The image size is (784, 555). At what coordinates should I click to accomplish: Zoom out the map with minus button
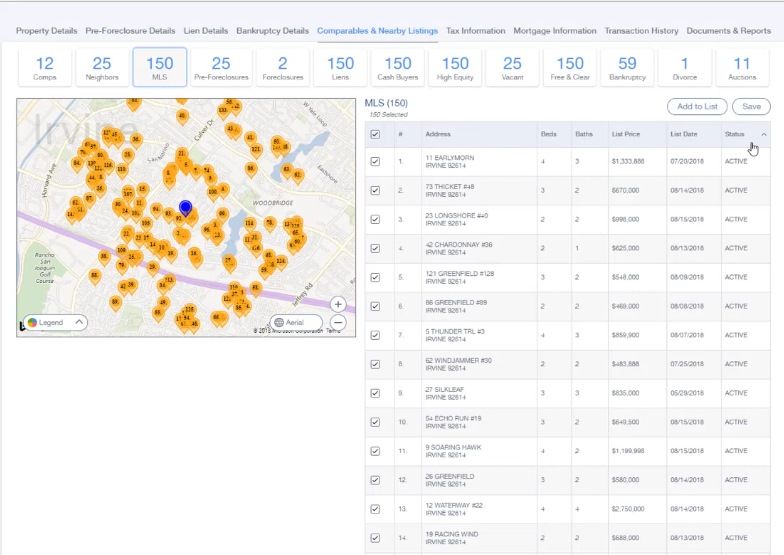point(338,322)
